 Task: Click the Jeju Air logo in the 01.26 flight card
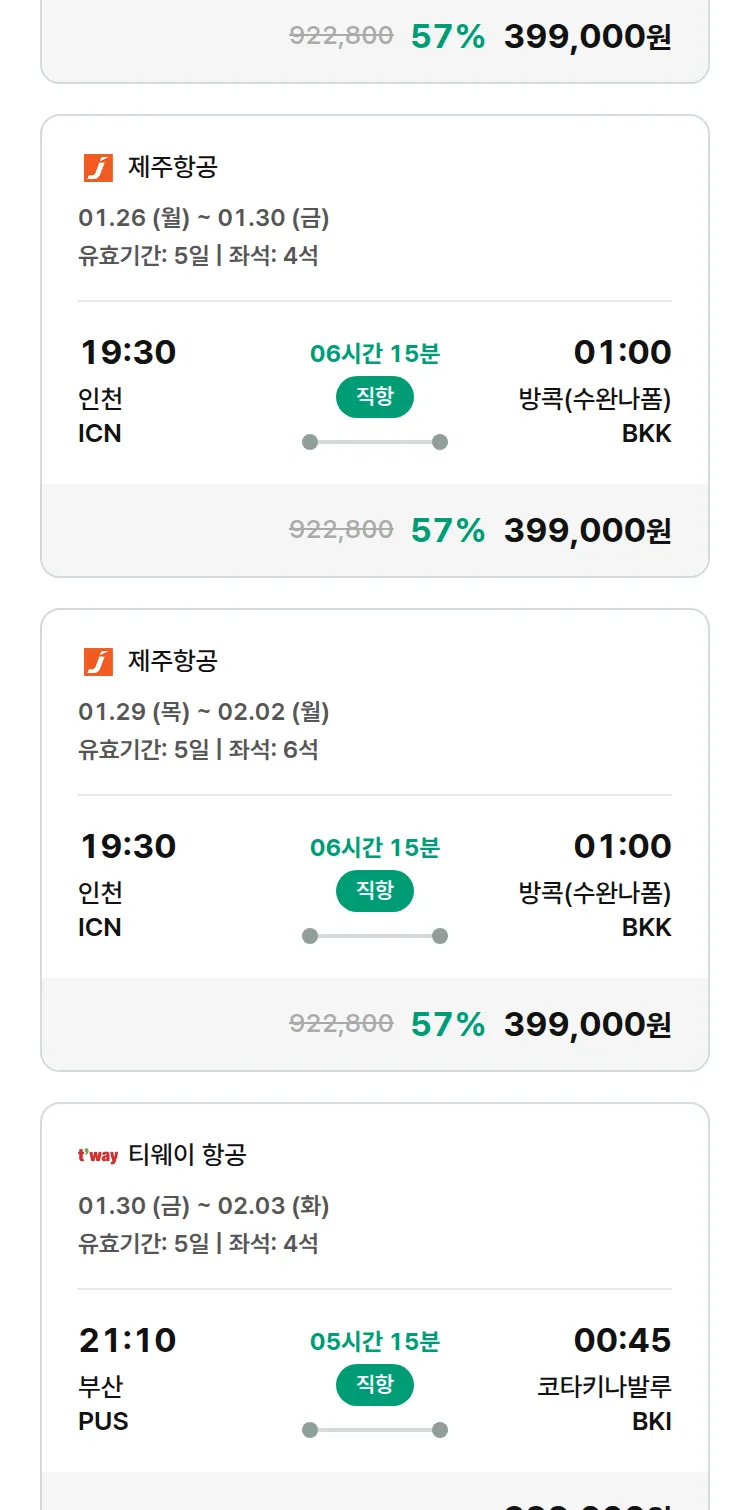(x=98, y=168)
